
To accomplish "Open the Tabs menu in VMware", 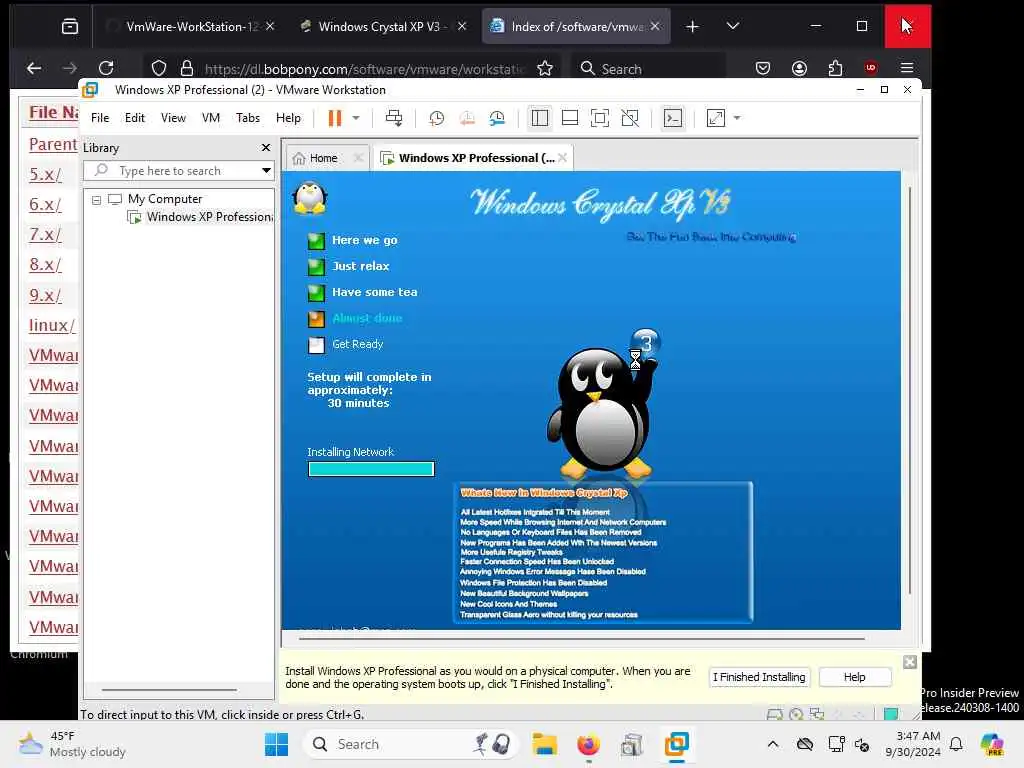I will point(248,118).
